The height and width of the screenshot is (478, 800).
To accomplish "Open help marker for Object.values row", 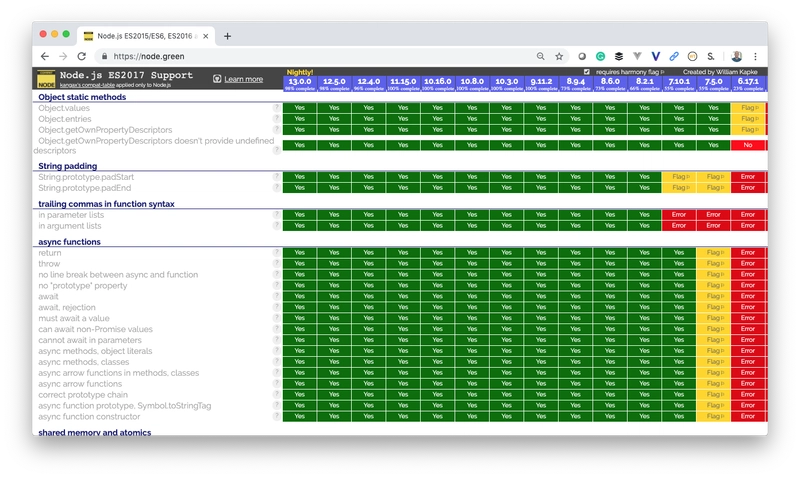I will 276,106.
